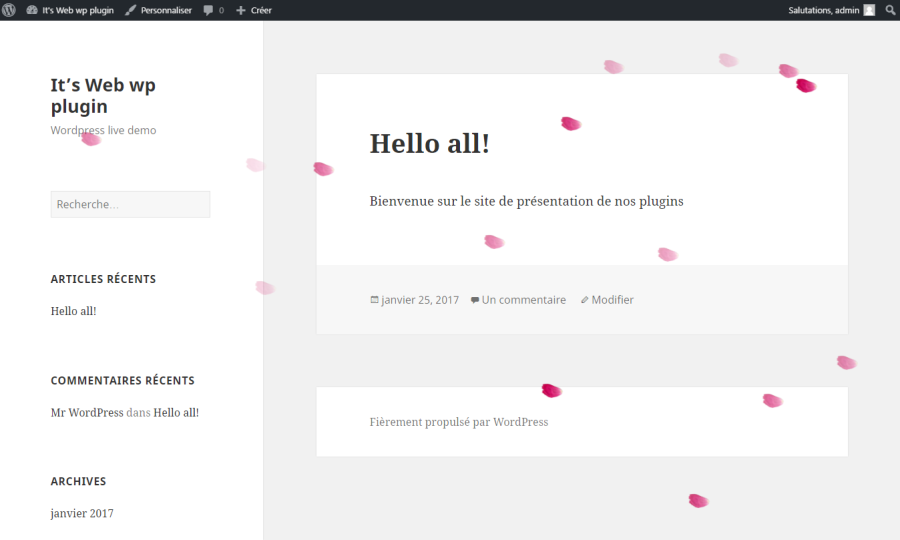Screen dimensions: 900x540
Task: Click the plus icon next to Créer
Action: click(x=240, y=10)
